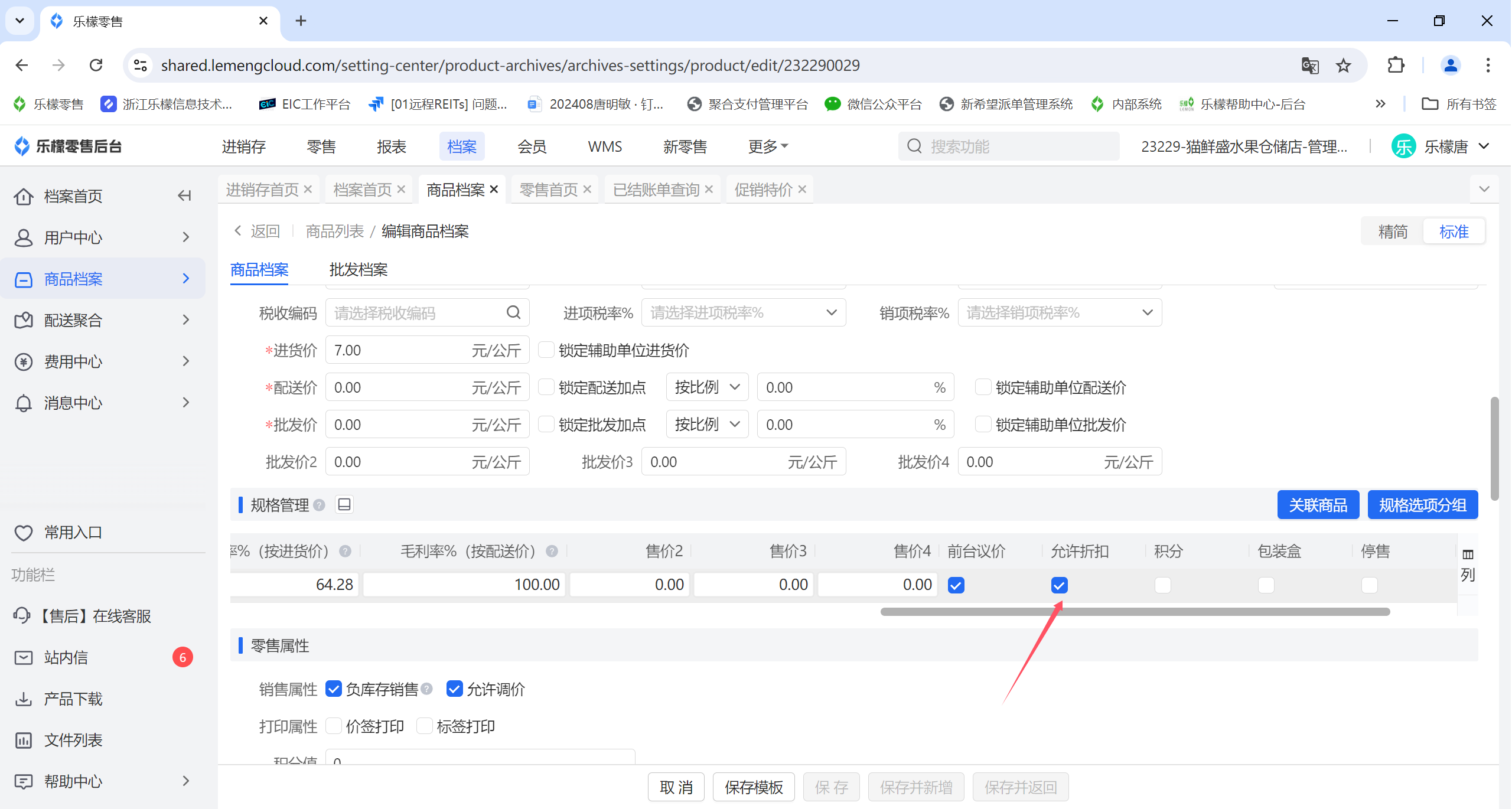Open new browser tab with plus icon
Image resolution: width=1512 pixels, height=809 pixels.
(x=301, y=21)
